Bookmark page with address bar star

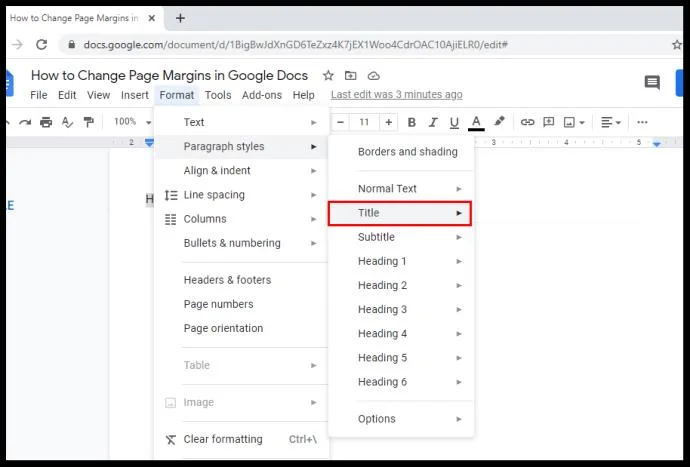677,44
